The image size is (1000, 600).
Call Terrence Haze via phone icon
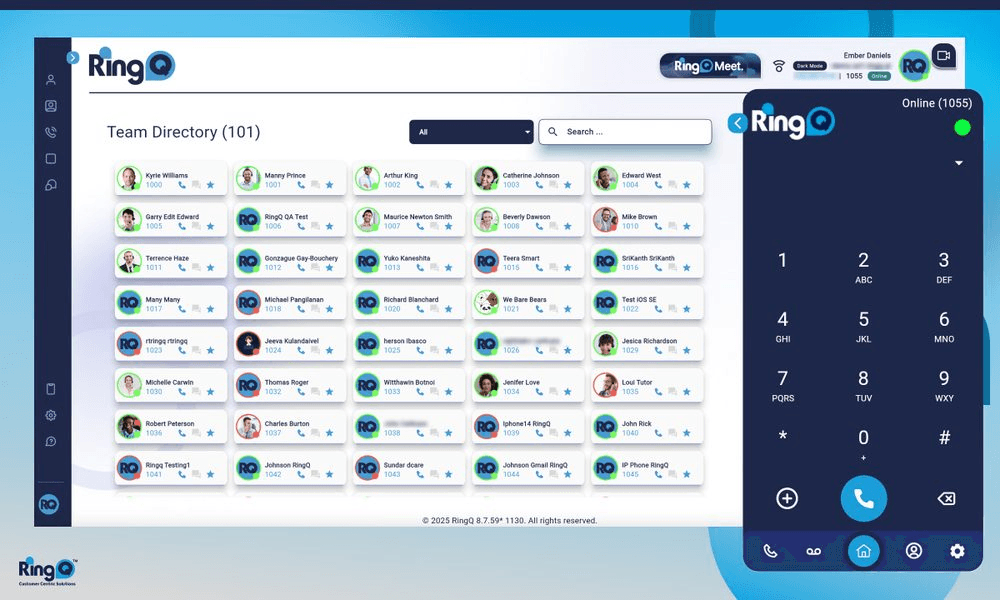(x=182, y=268)
